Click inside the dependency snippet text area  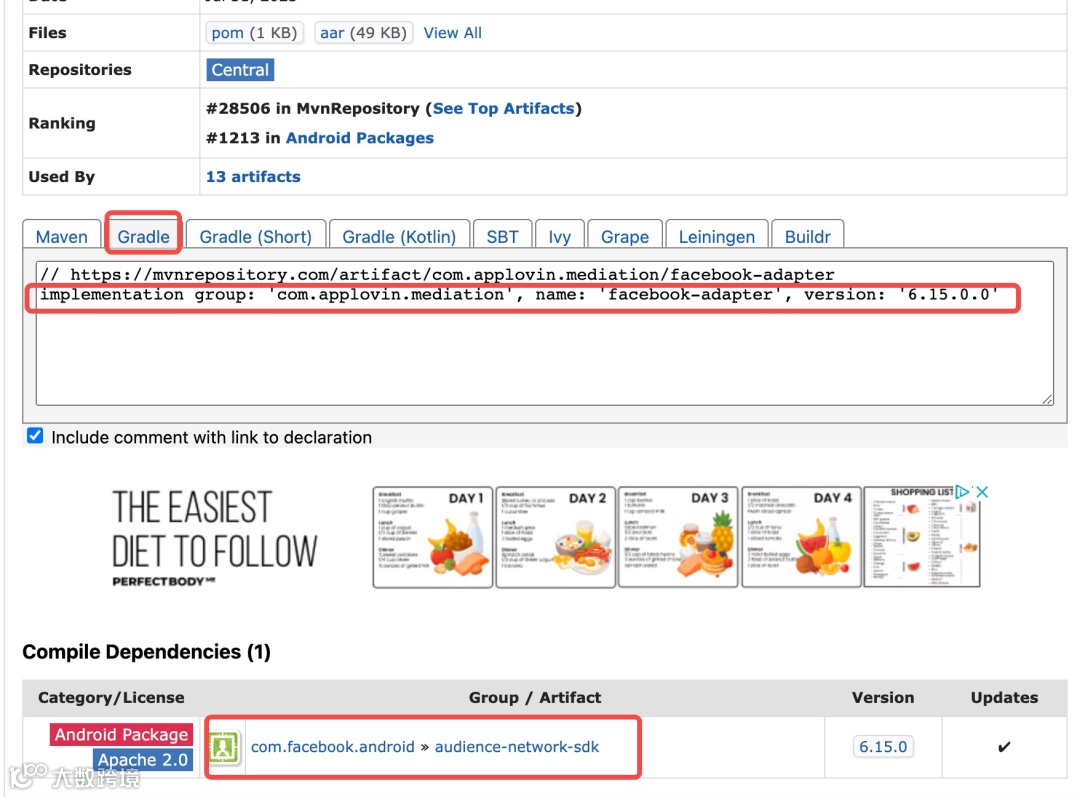point(544,333)
